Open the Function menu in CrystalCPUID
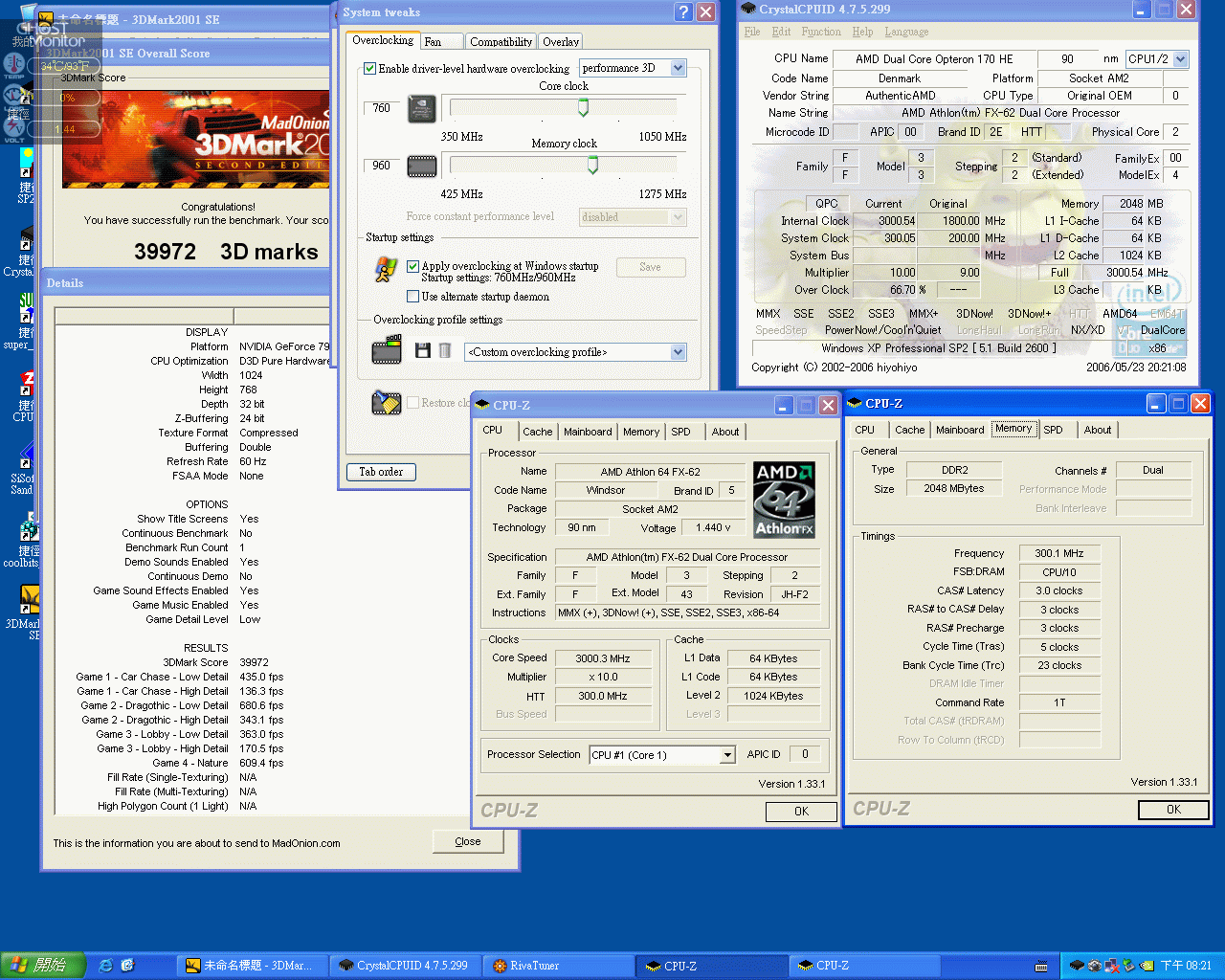The width and height of the screenshot is (1225, 980). pos(821,32)
